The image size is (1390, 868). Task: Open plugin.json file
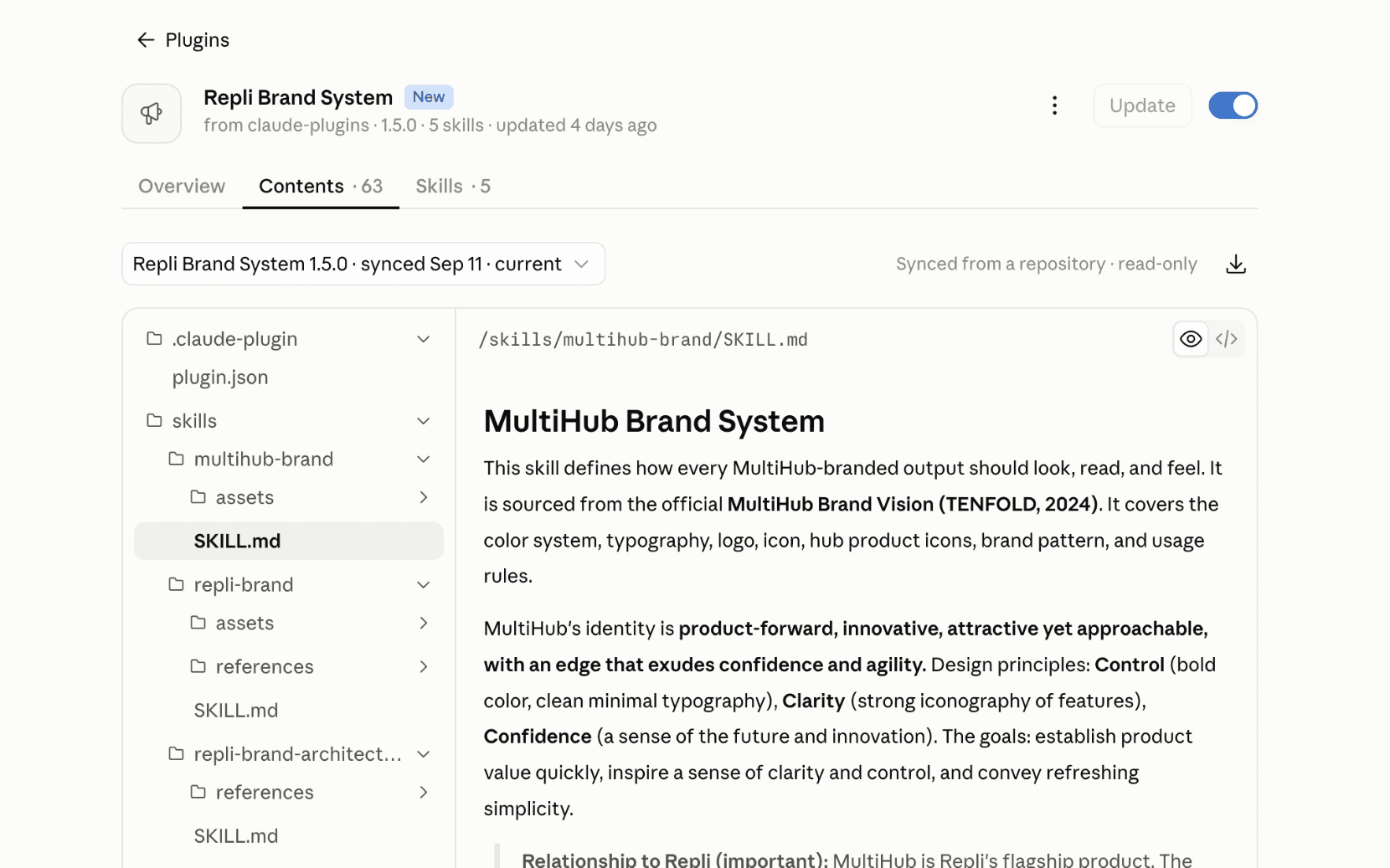point(220,378)
